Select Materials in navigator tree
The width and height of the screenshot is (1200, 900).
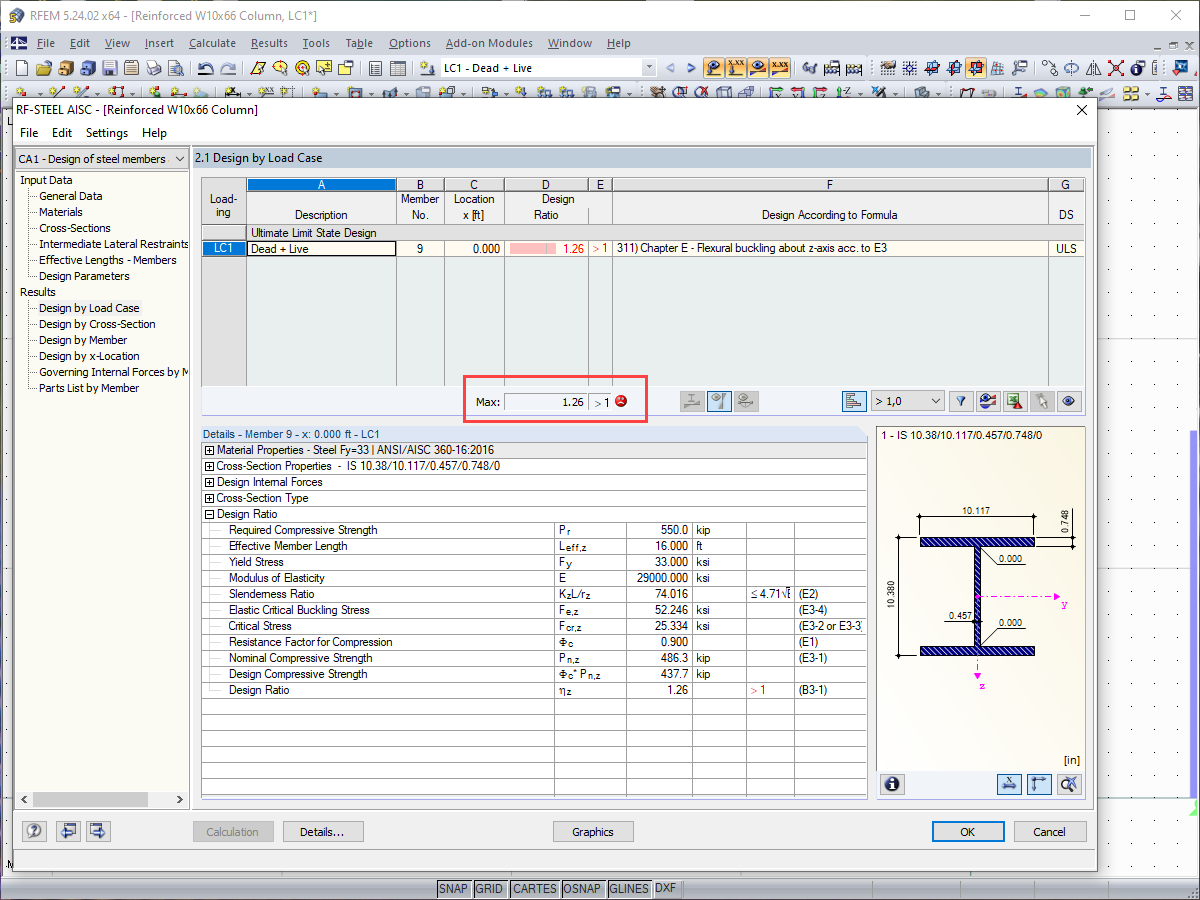click(x=61, y=212)
